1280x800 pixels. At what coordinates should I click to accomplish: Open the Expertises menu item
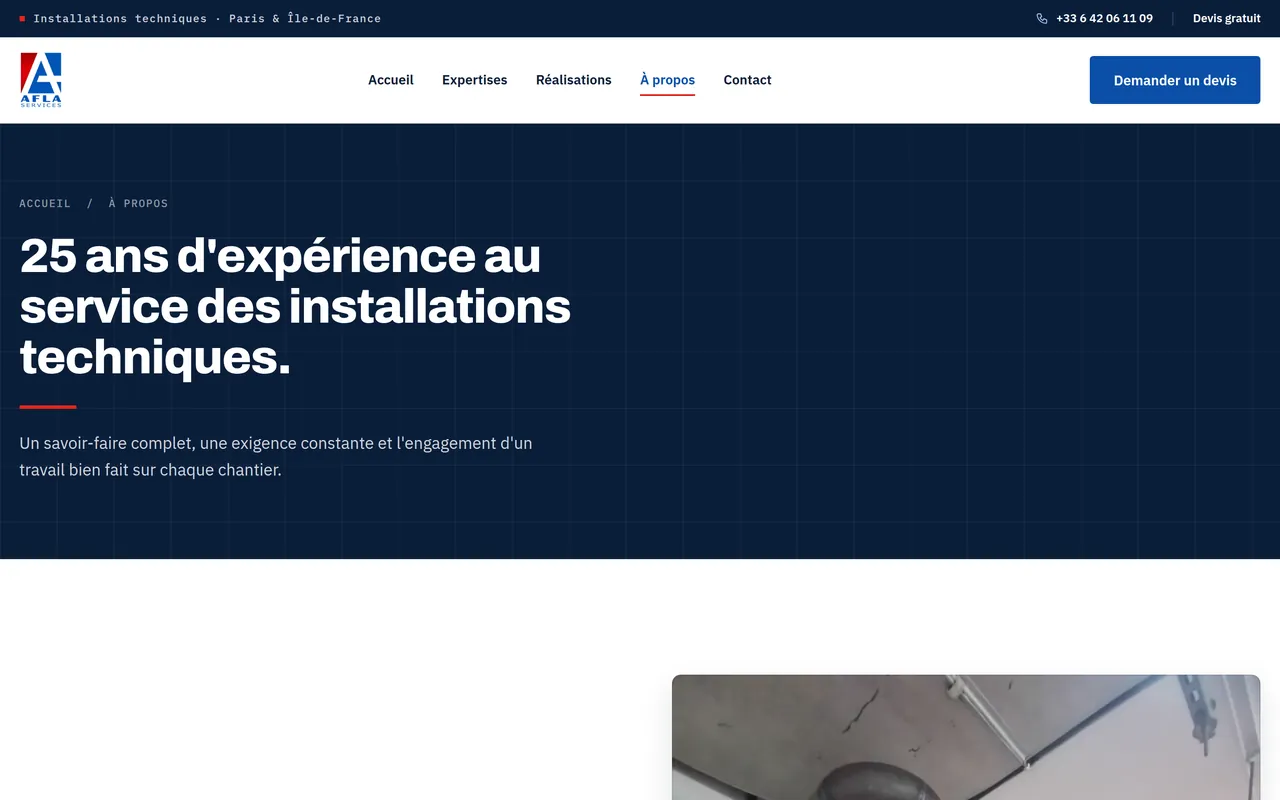point(475,80)
